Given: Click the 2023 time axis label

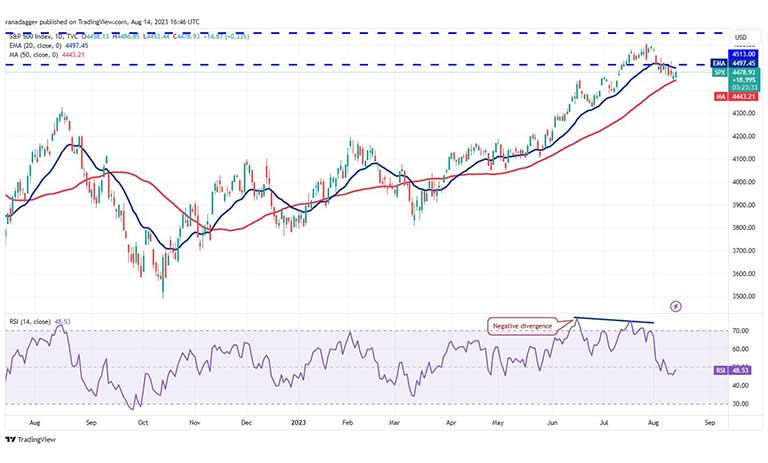Looking at the screenshot, I should [x=298, y=422].
